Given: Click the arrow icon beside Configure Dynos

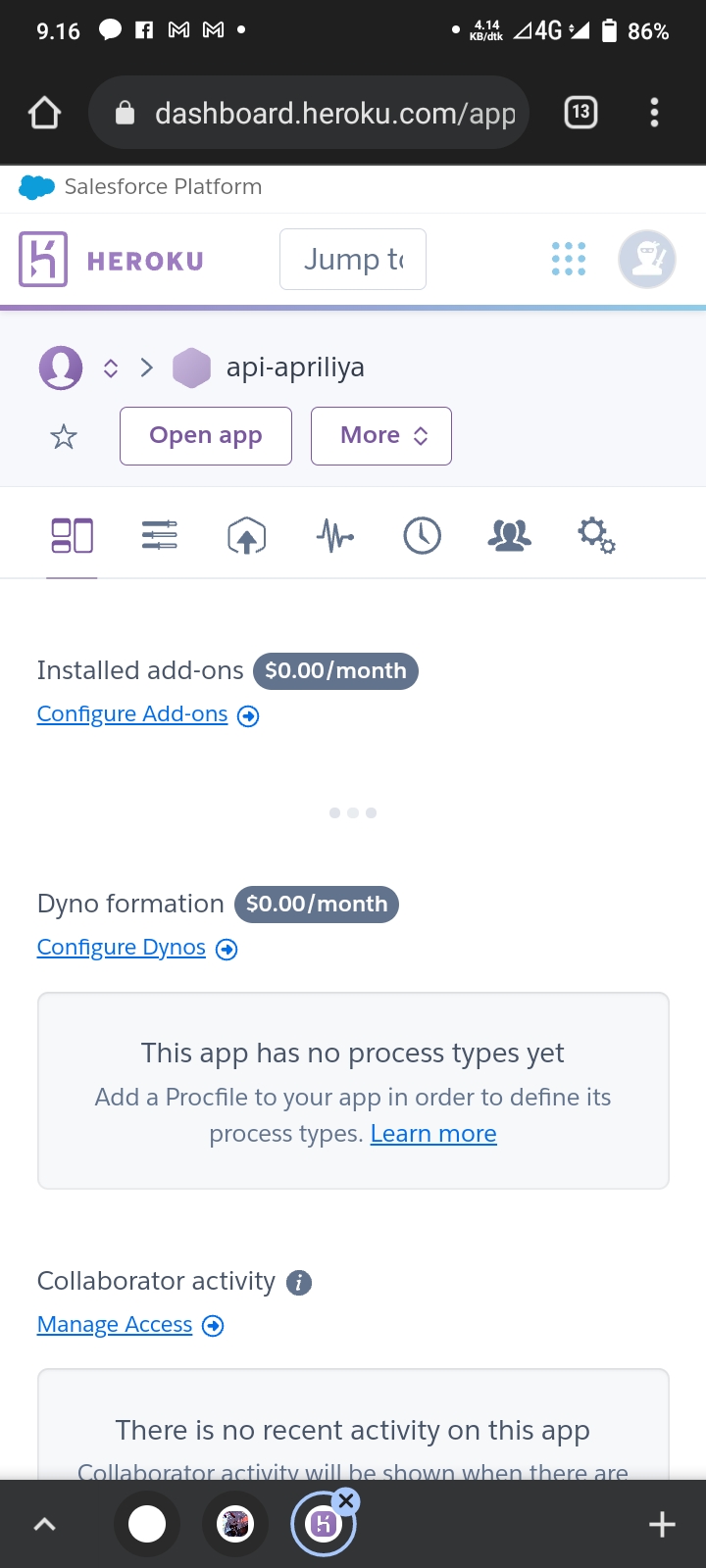Looking at the screenshot, I should coord(227,950).
